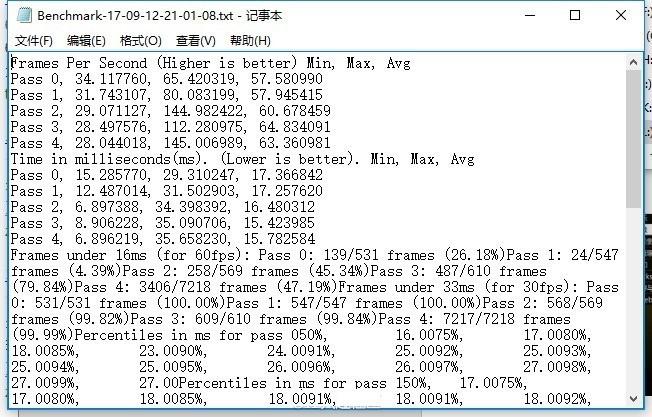Click the FPS value 80.083199
Viewport: 652px width, 417px height.
[201, 95]
